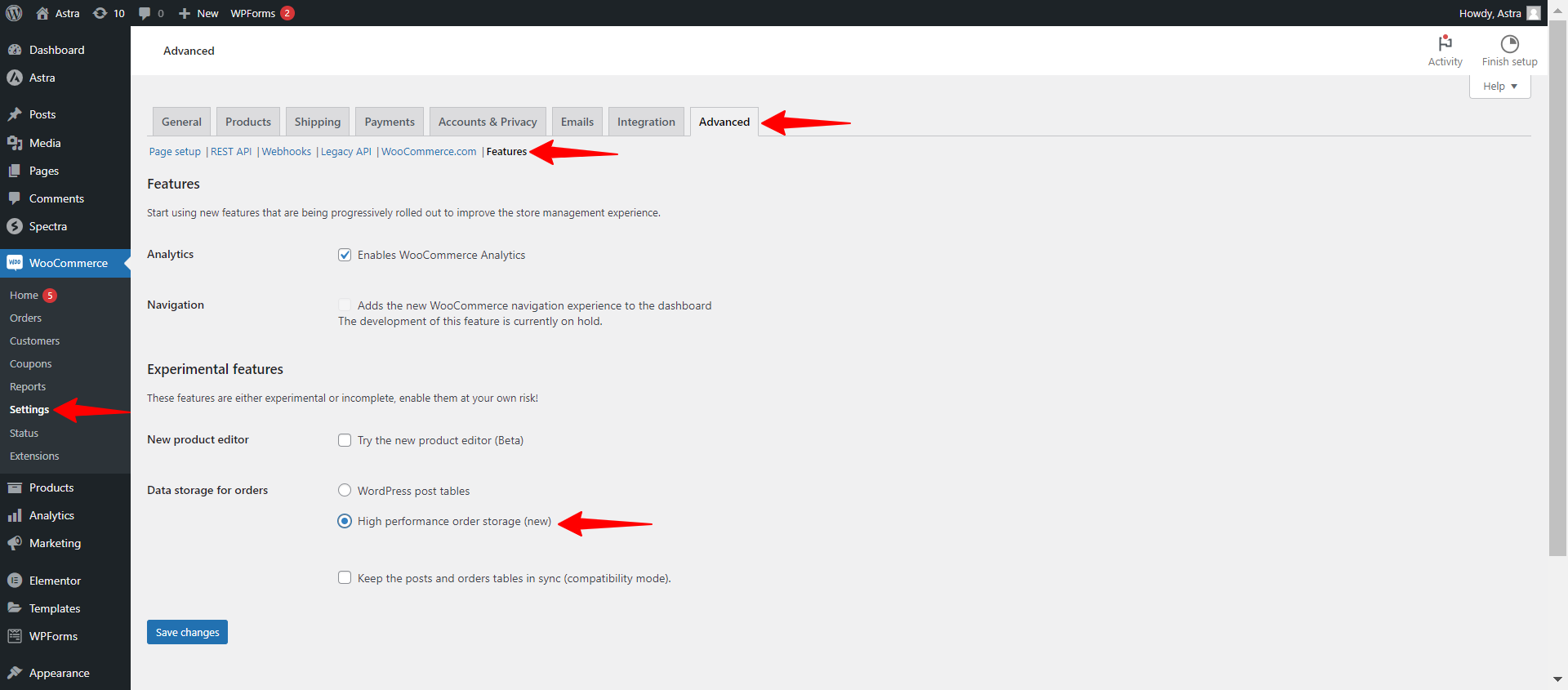Open Spectra from the sidebar icon
The width and height of the screenshot is (1568, 690).
(15, 226)
